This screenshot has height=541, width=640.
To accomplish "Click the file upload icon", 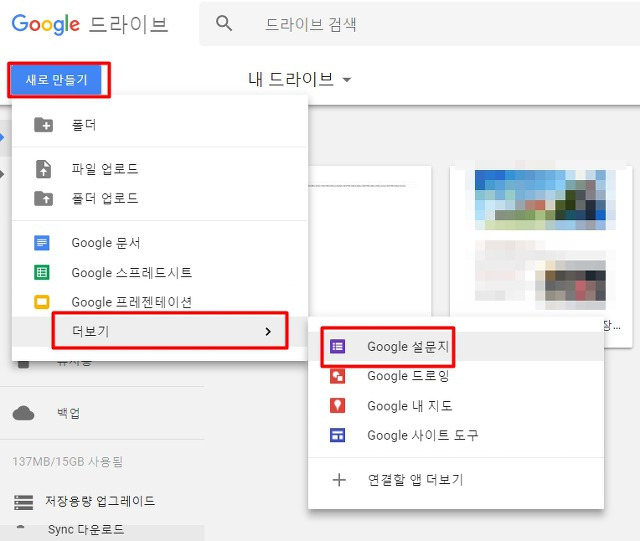I will (x=43, y=169).
